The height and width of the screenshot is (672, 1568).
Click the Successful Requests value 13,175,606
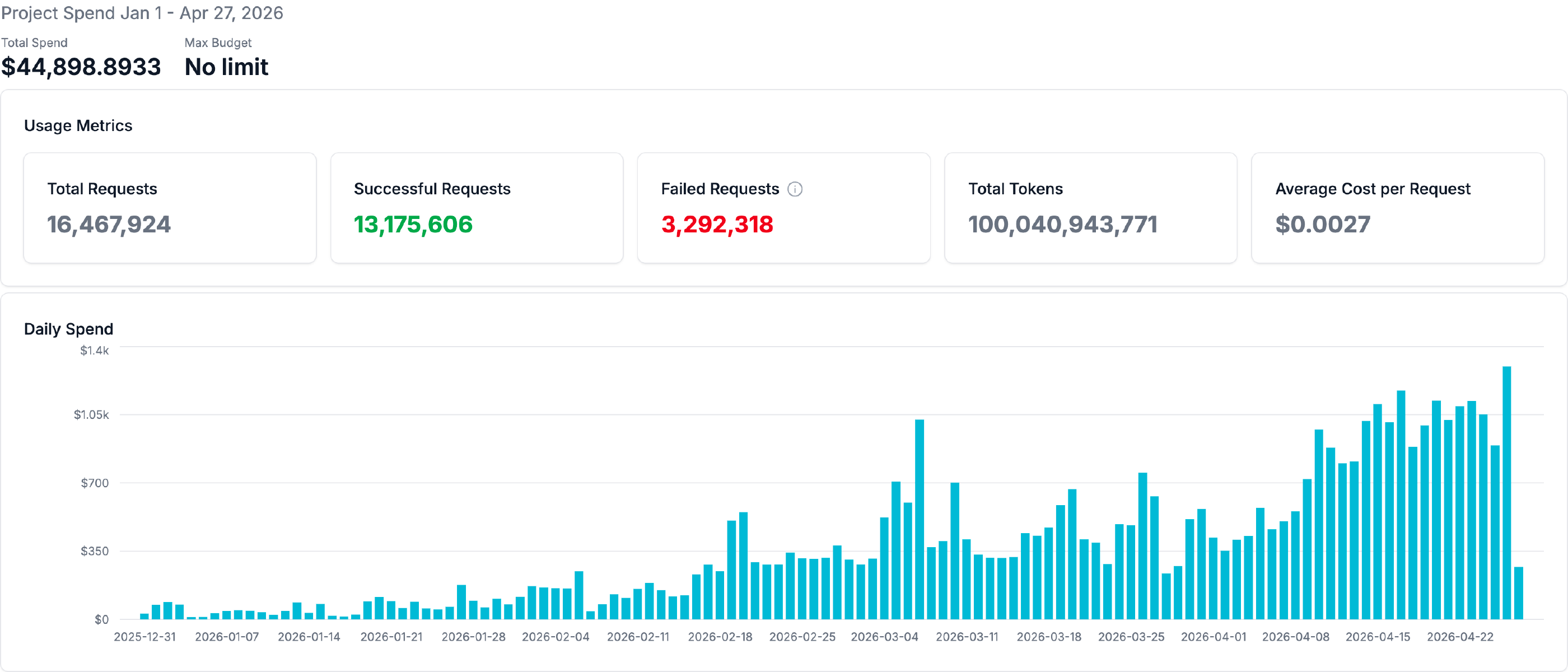[x=413, y=225]
